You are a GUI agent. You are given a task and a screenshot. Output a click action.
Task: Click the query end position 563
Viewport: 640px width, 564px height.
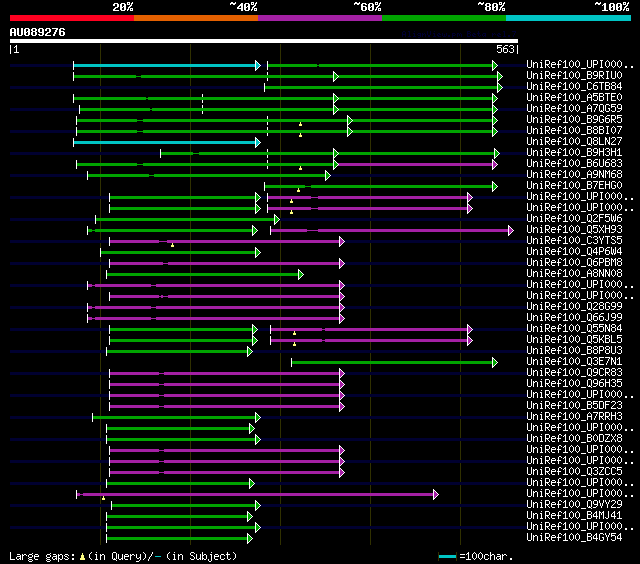click(x=505, y=49)
